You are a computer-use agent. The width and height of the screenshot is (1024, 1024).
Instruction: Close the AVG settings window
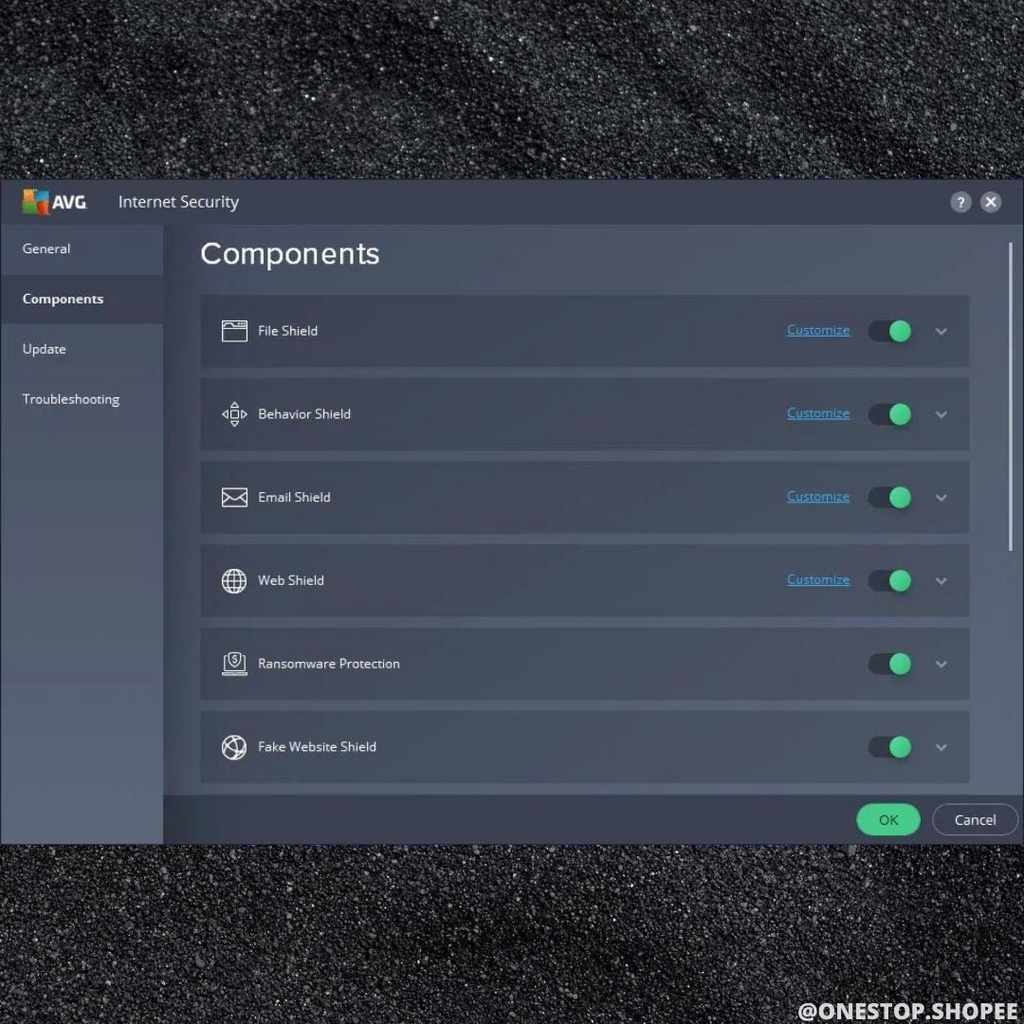(991, 202)
